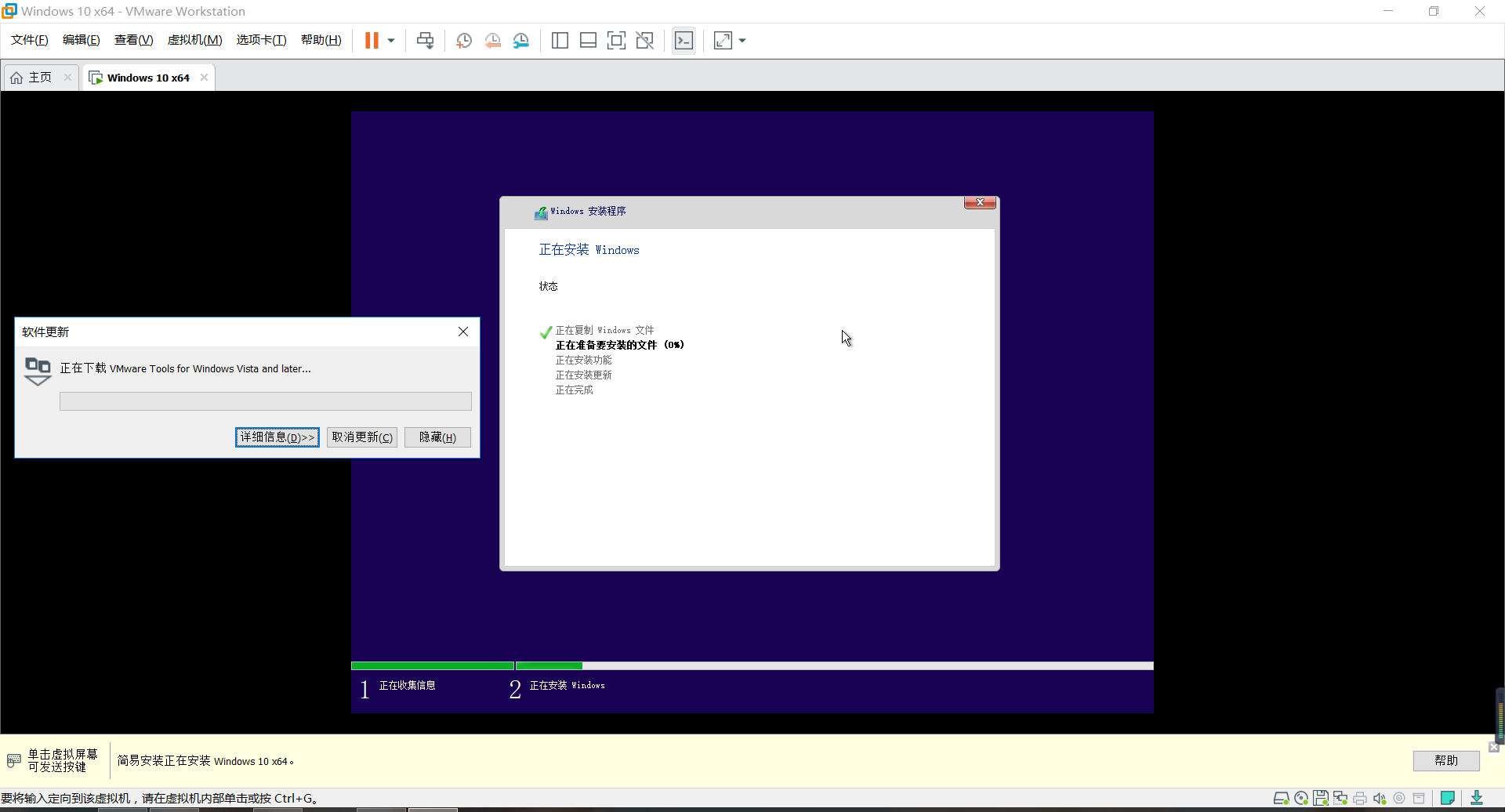The width and height of the screenshot is (1505, 812).
Task: Click the sound card status icon
Action: coord(1380,799)
